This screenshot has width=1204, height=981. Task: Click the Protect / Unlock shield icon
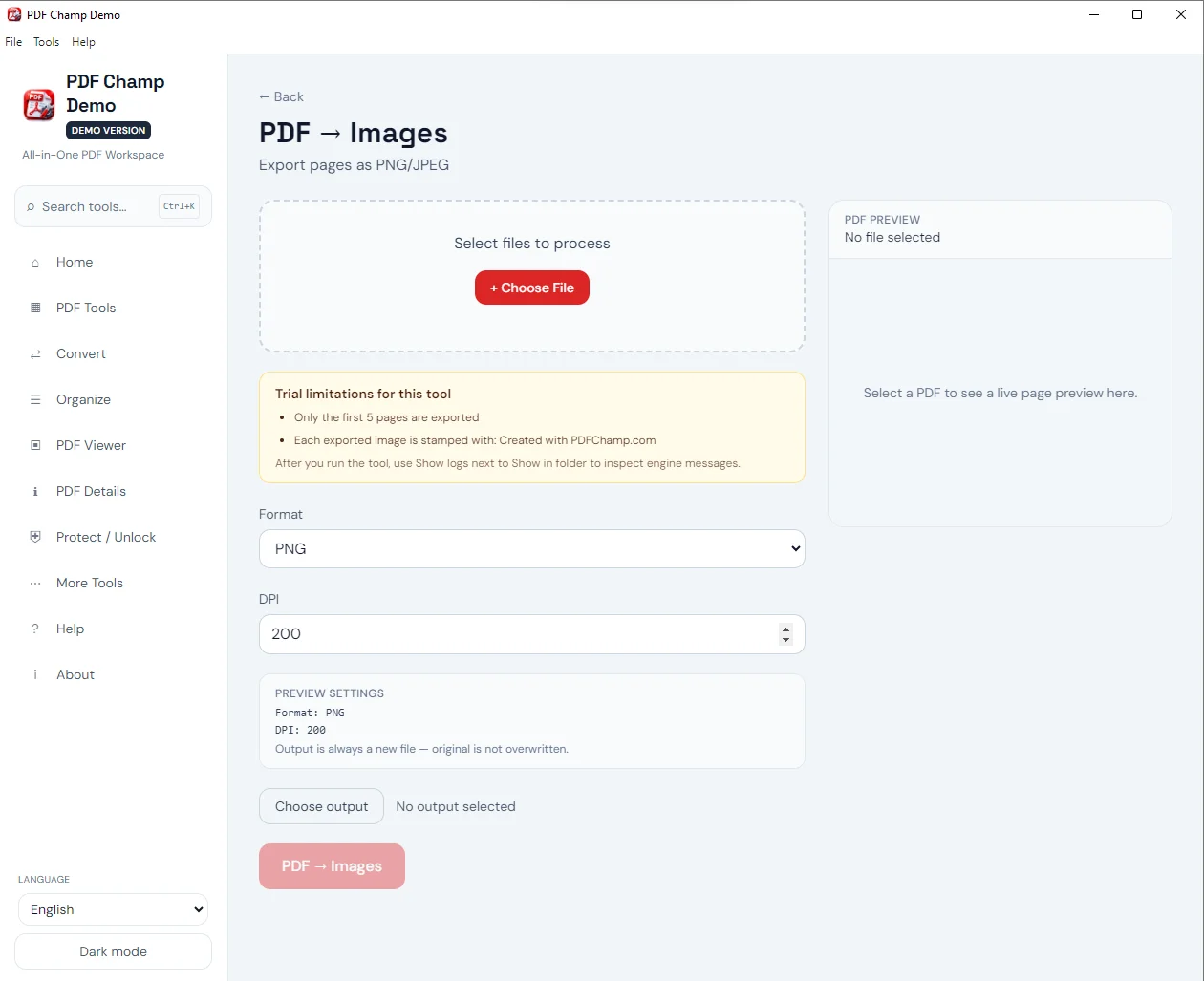tap(35, 537)
